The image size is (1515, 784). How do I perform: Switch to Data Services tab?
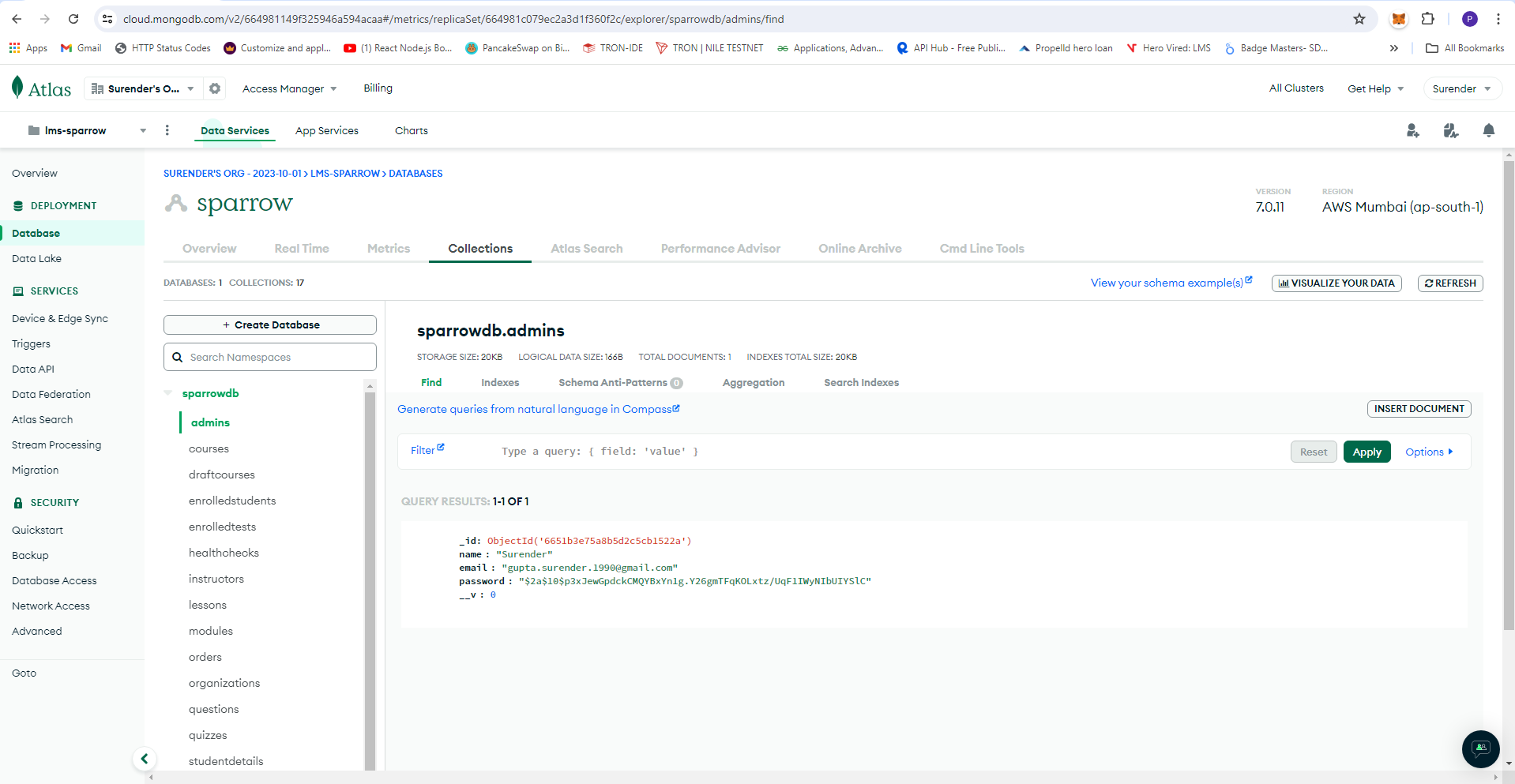(x=235, y=130)
